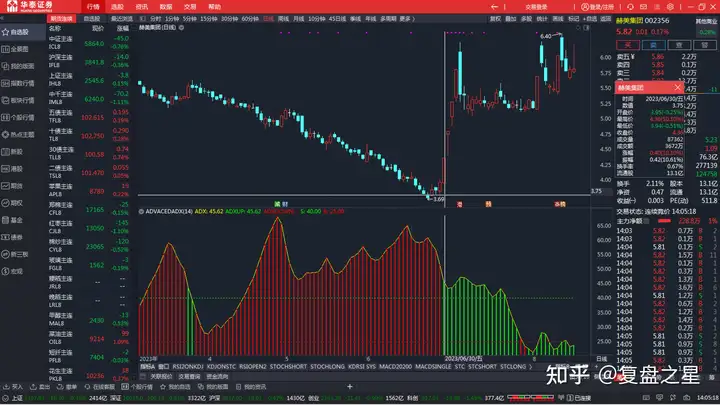Close the 赫美集团 data popup
This screenshot has width=720, height=405.
point(678,87)
